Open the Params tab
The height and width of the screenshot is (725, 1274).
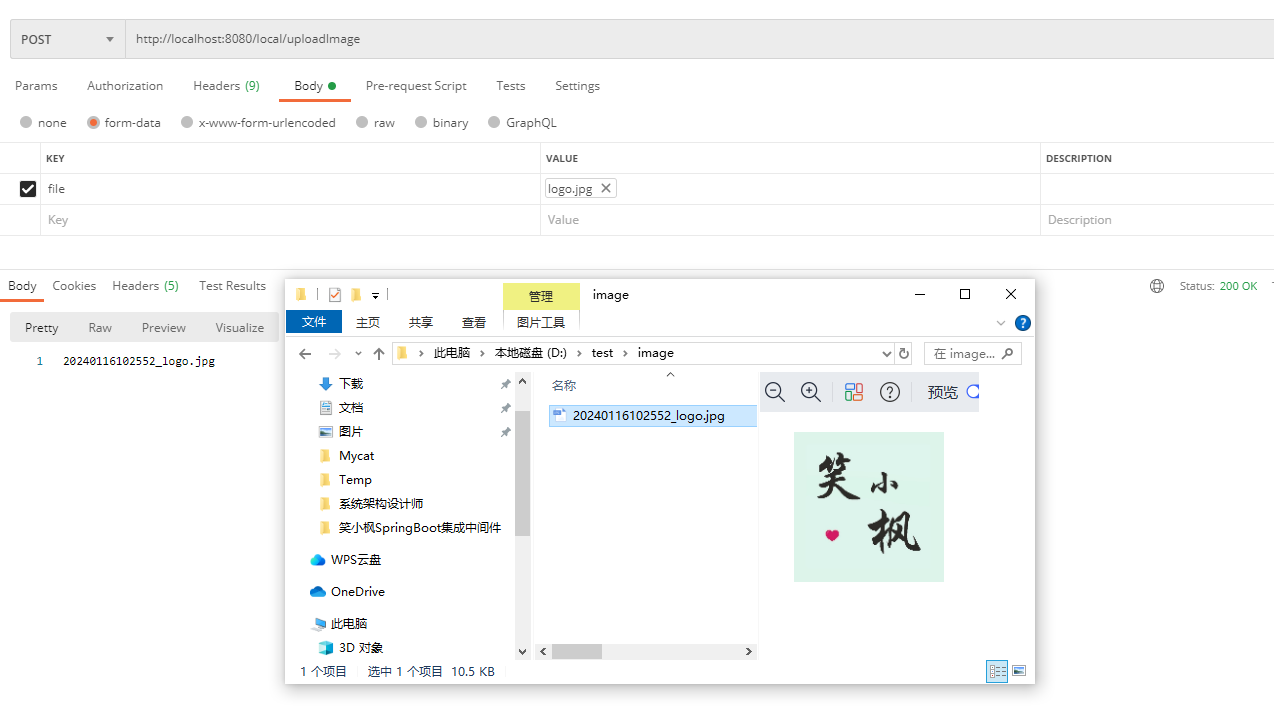click(x=36, y=86)
